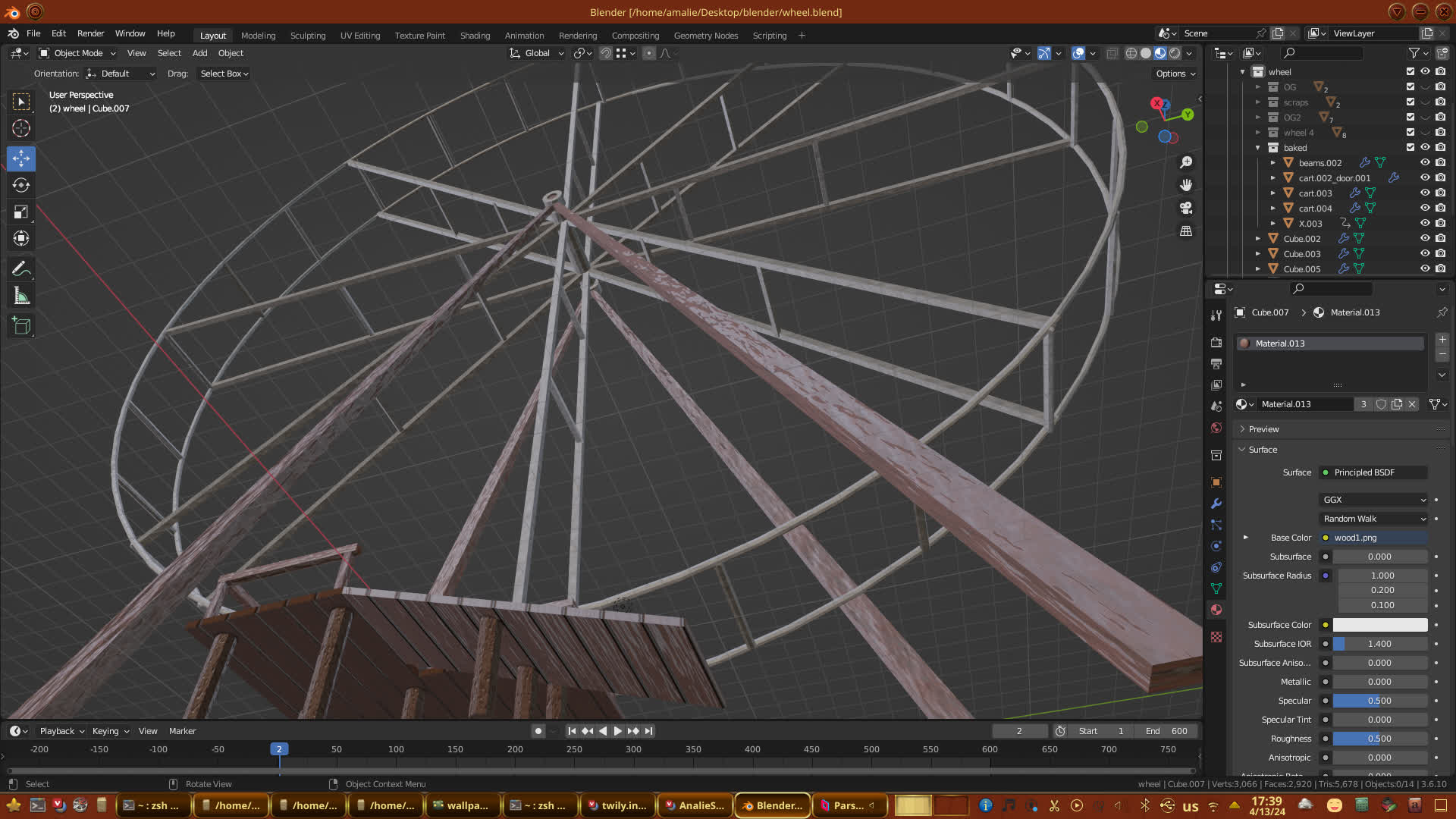Viewport: 1456px width, 819px height.
Task: Activate the Measure tool
Action: click(21, 297)
